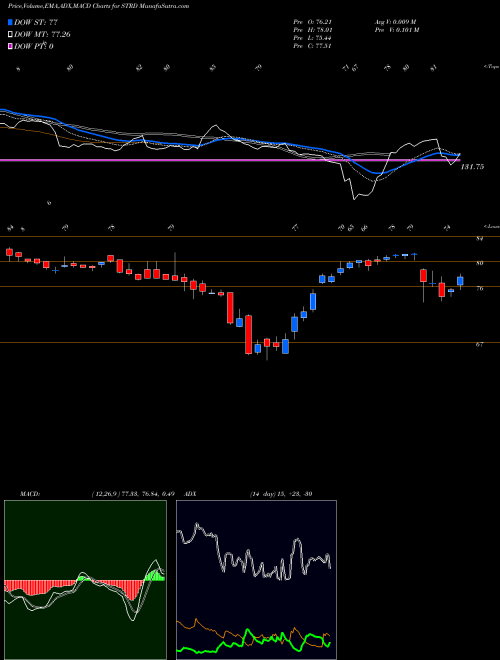Image resolution: width=500 pixels, height=660 pixels.
Task: Click the 67 price axis label
Action: tap(479, 344)
